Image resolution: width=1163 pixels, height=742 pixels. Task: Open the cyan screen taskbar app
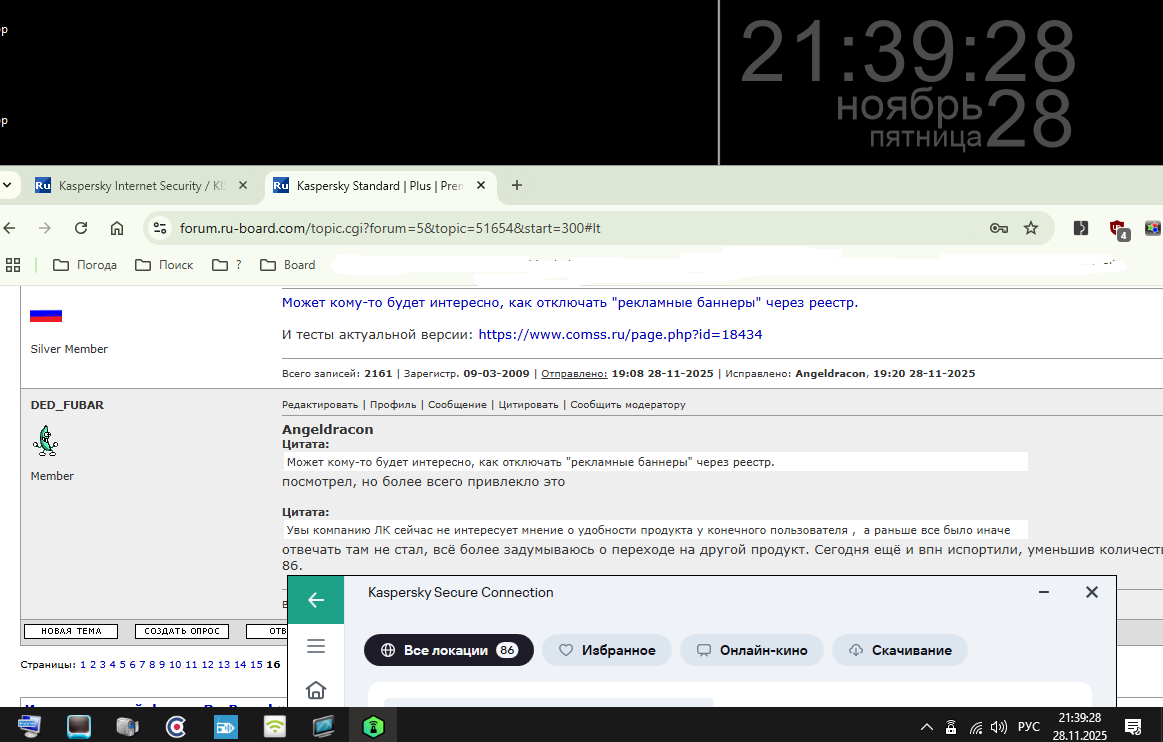pos(79,726)
